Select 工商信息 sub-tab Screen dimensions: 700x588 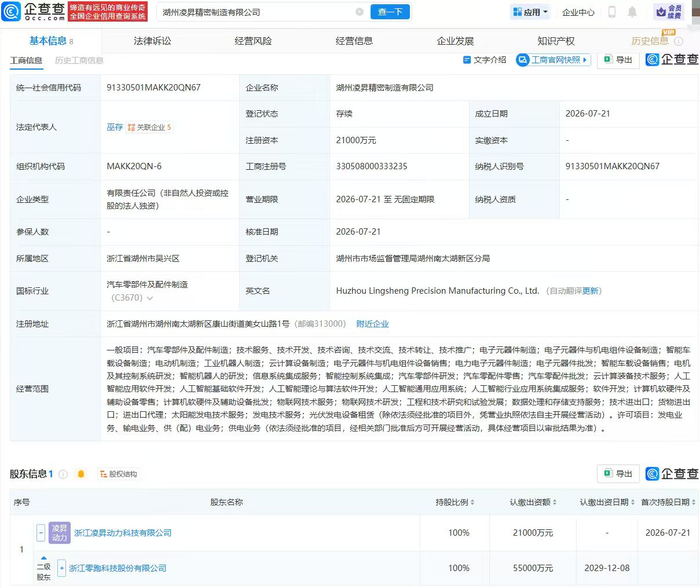coord(26,60)
